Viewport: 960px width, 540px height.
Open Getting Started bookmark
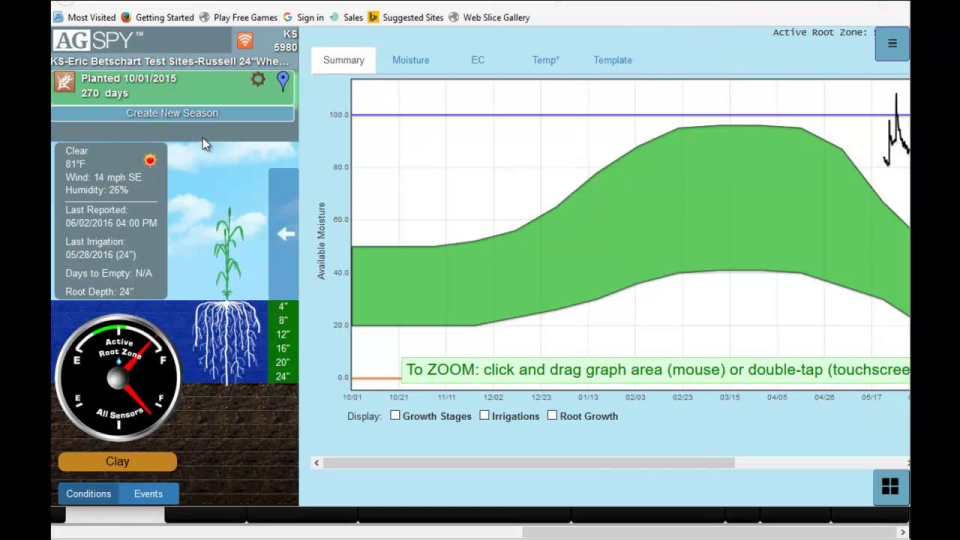157,17
